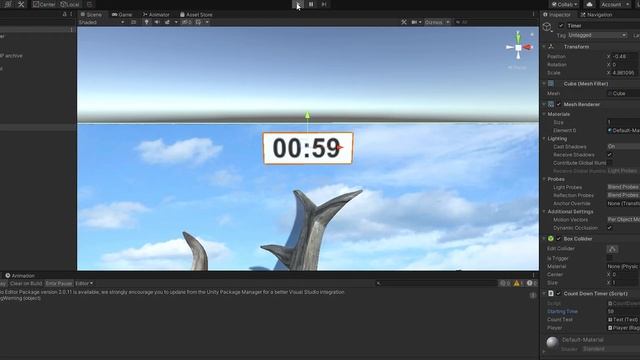Open the Shaded draw mode dropdown
Image resolution: width=640 pixels, height=360 pixels.
102,22
